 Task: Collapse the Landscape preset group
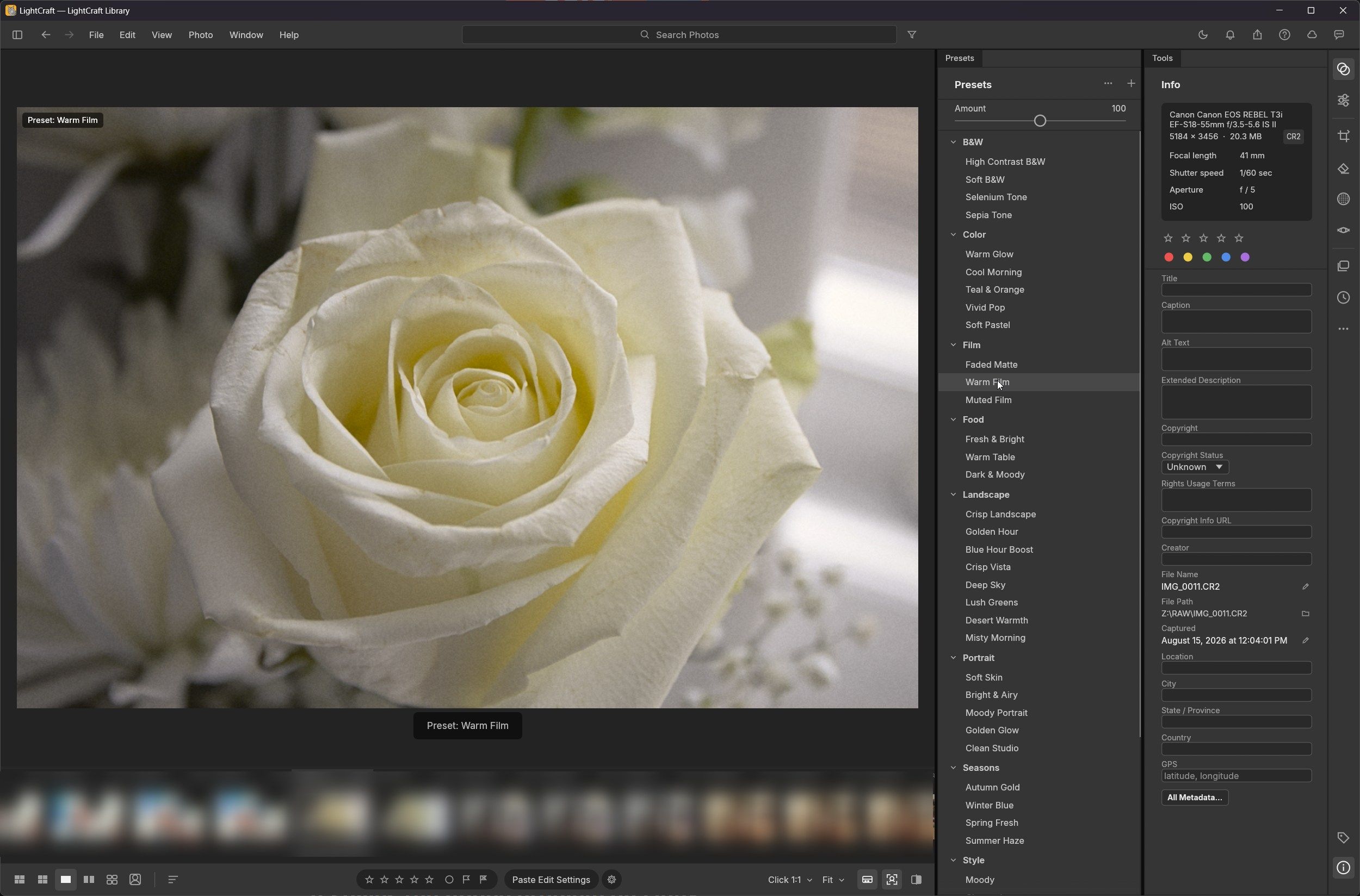pos(953,495)
